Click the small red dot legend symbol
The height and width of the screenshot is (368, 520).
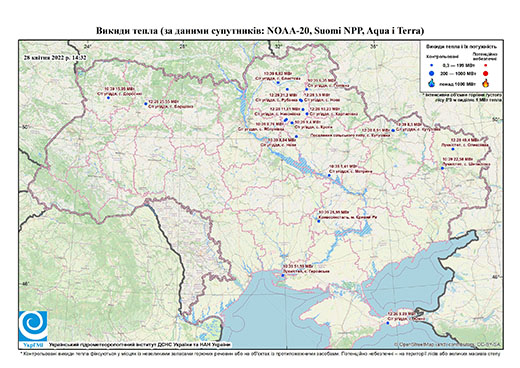(x=486, y=65)
